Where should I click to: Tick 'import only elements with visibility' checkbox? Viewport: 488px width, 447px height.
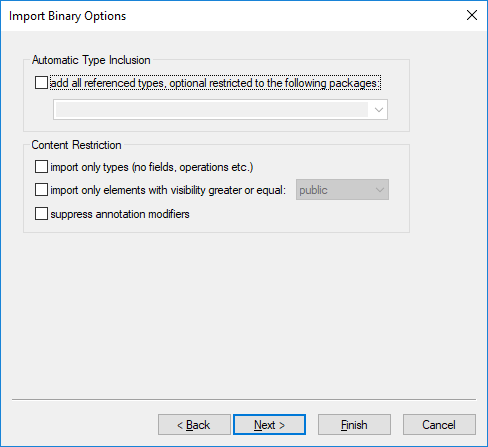[41, 190]
